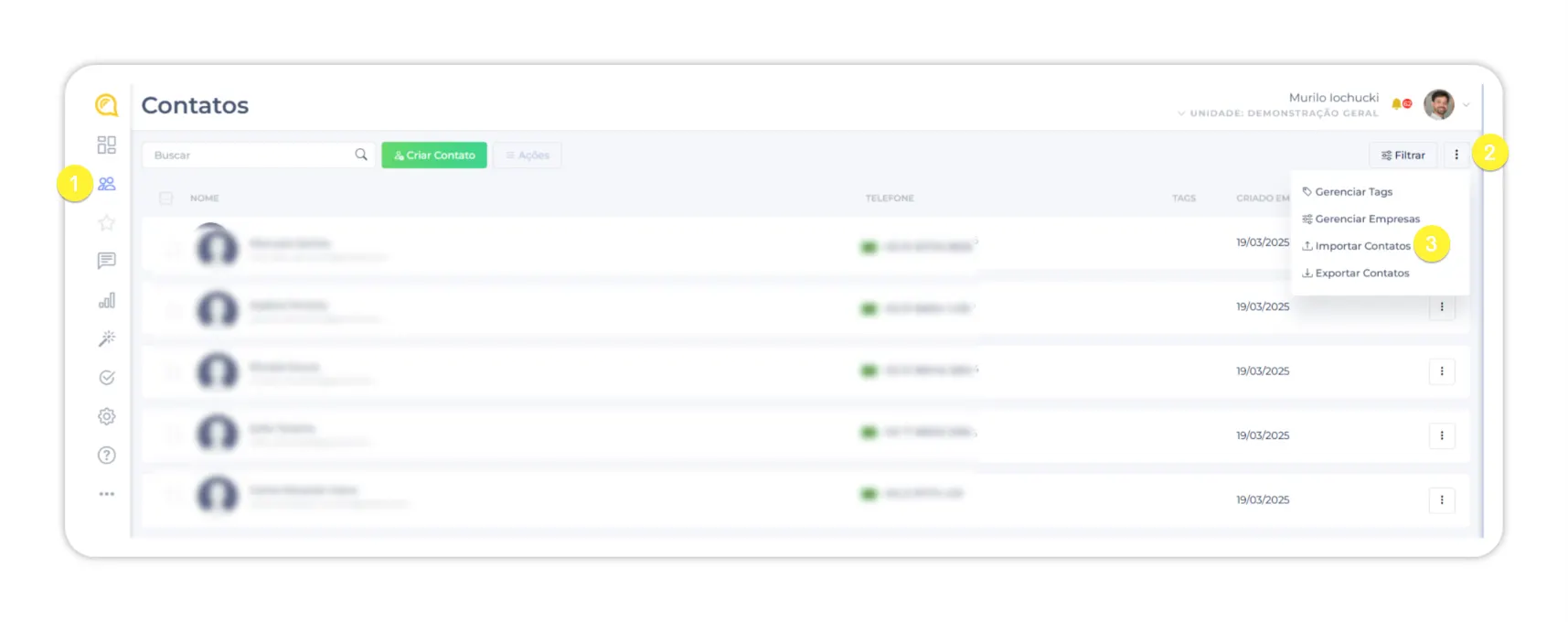
Task: Click the Filtrar button
Action: click(x=1403, y=155)
